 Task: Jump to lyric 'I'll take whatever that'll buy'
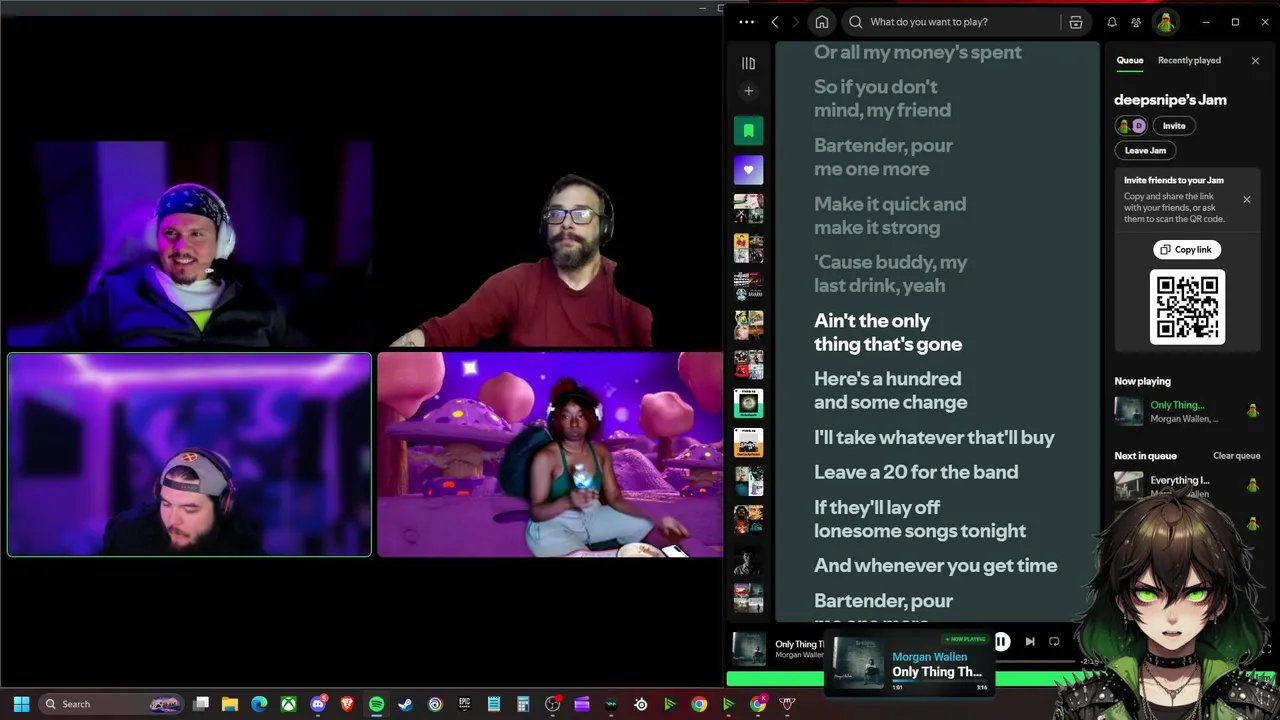point(934,438)
